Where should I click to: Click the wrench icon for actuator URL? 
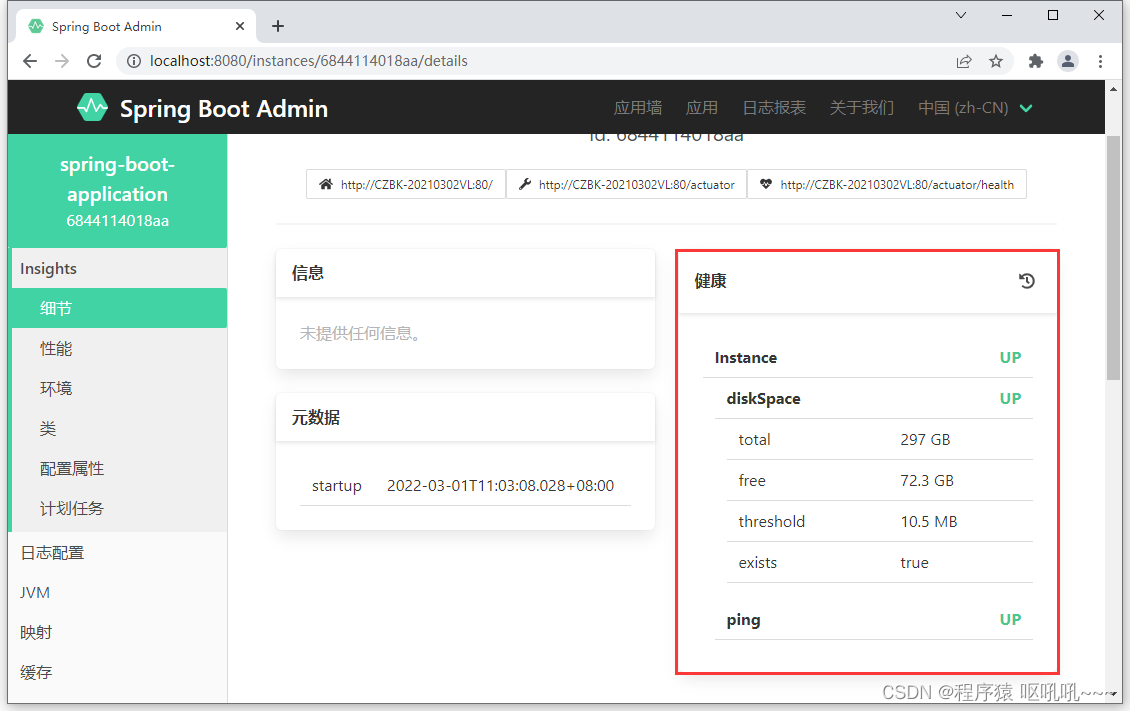pyautogui.click(x=525, y=184)
